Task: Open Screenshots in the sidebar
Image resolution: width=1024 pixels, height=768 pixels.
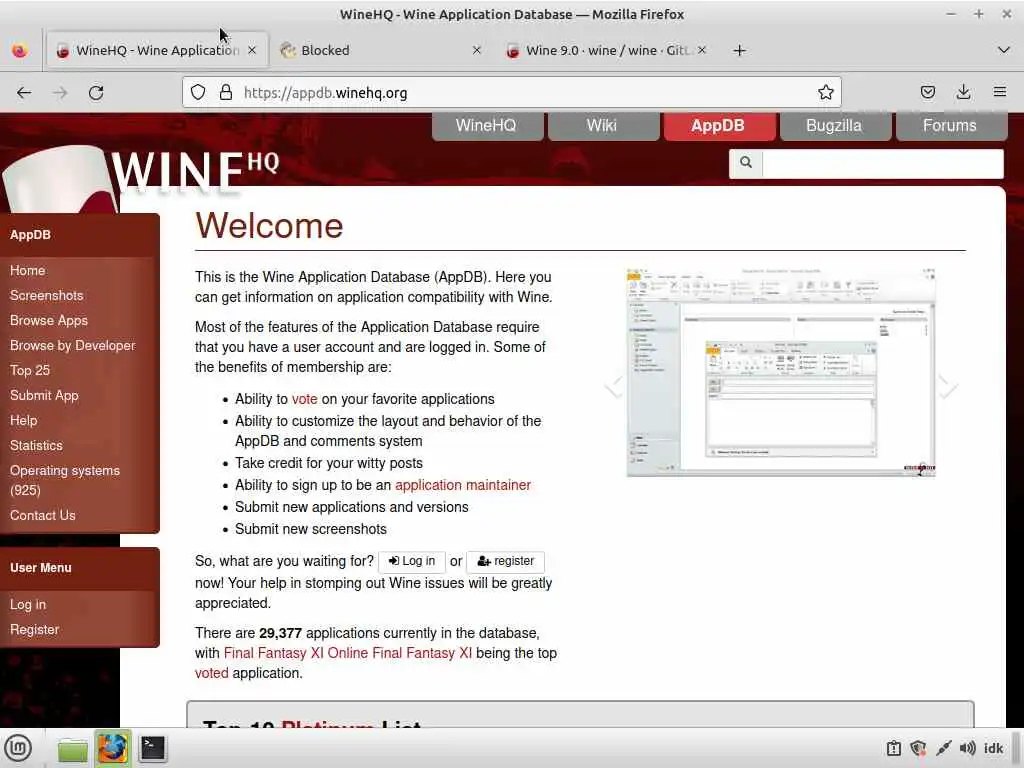Action: click(46, 296)
